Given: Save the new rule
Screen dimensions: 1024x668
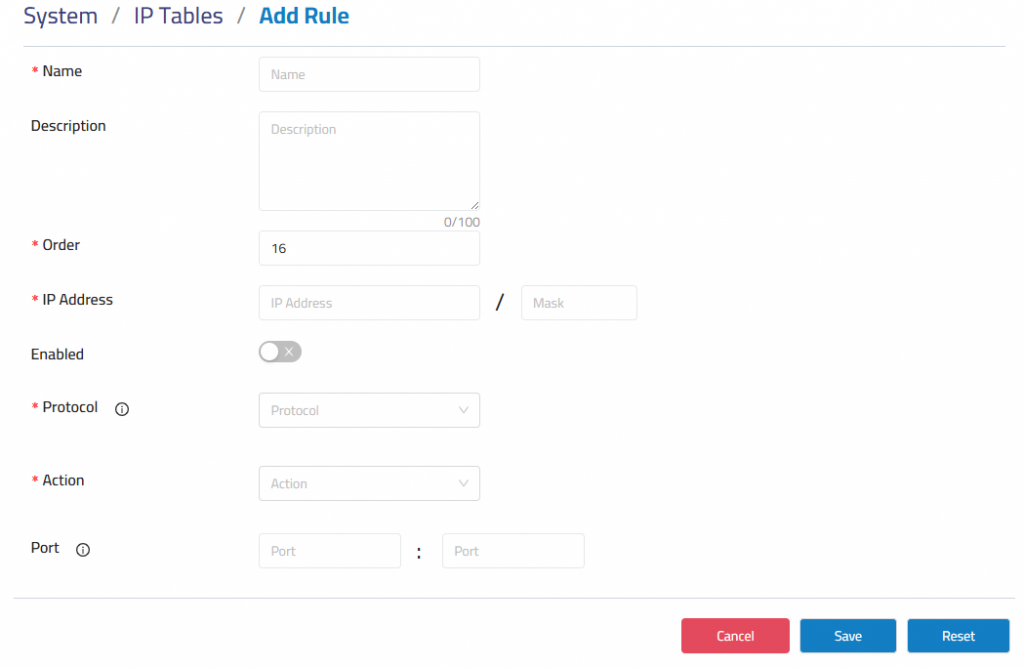Looking at the screenshot, I should coord(848,636).
